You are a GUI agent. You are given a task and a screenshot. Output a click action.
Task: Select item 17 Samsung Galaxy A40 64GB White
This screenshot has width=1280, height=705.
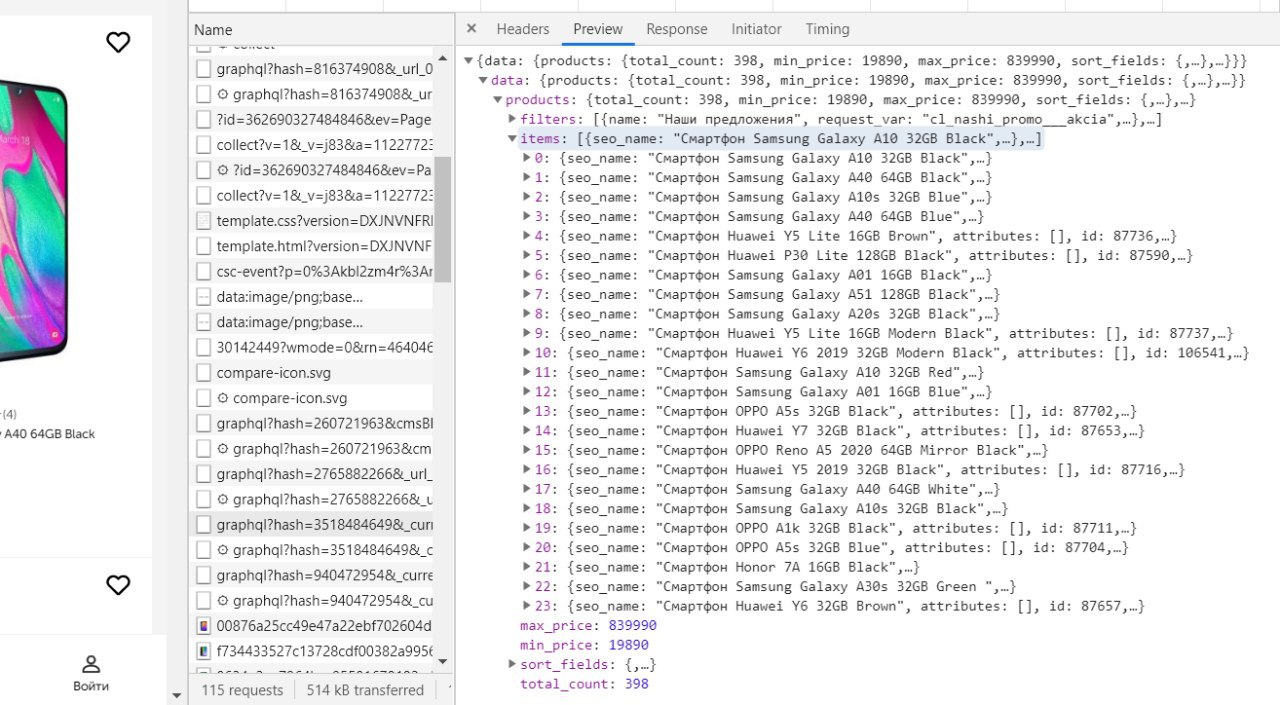pyautogui.click(x=768, y=490)
